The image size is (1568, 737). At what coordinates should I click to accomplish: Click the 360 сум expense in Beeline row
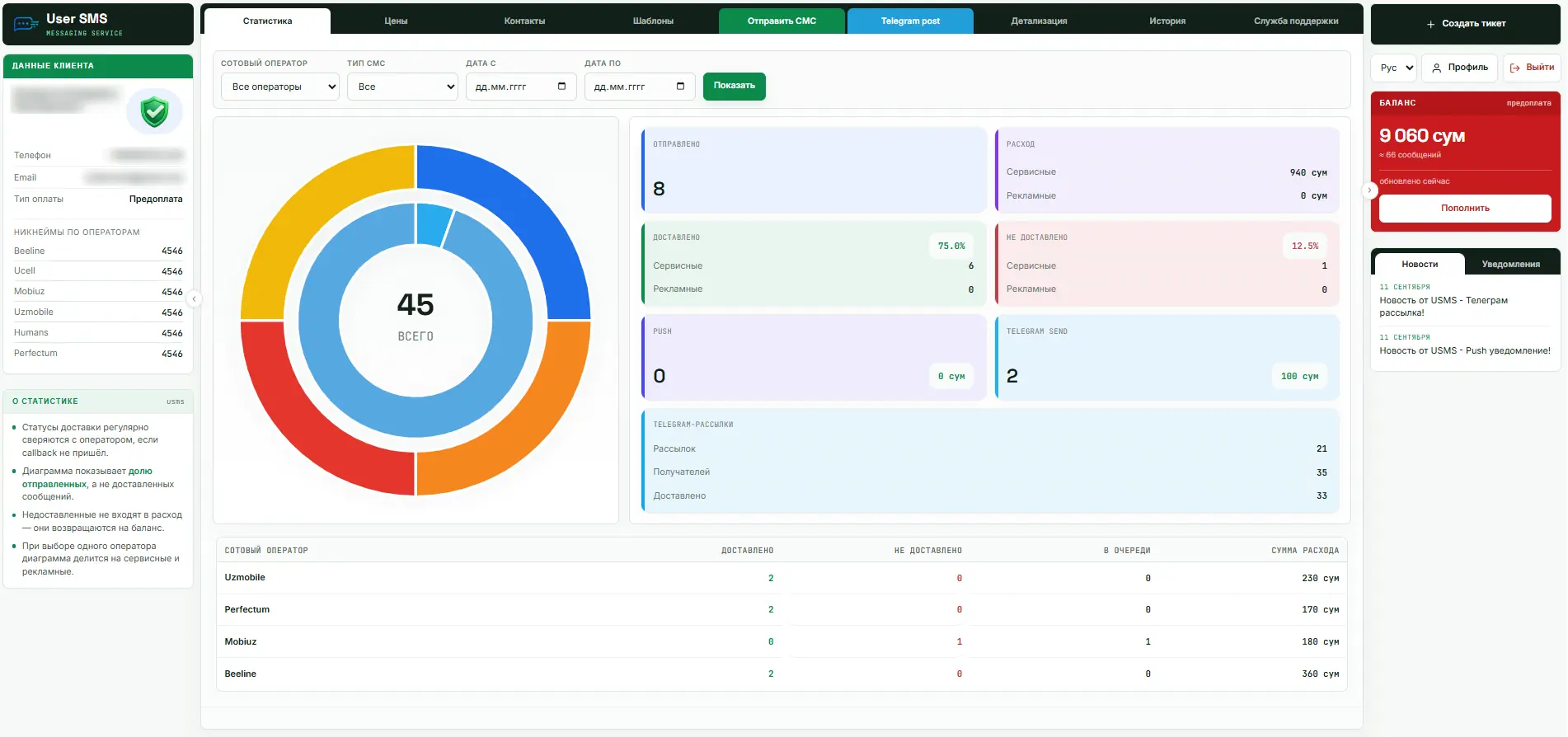[1320, 674]
